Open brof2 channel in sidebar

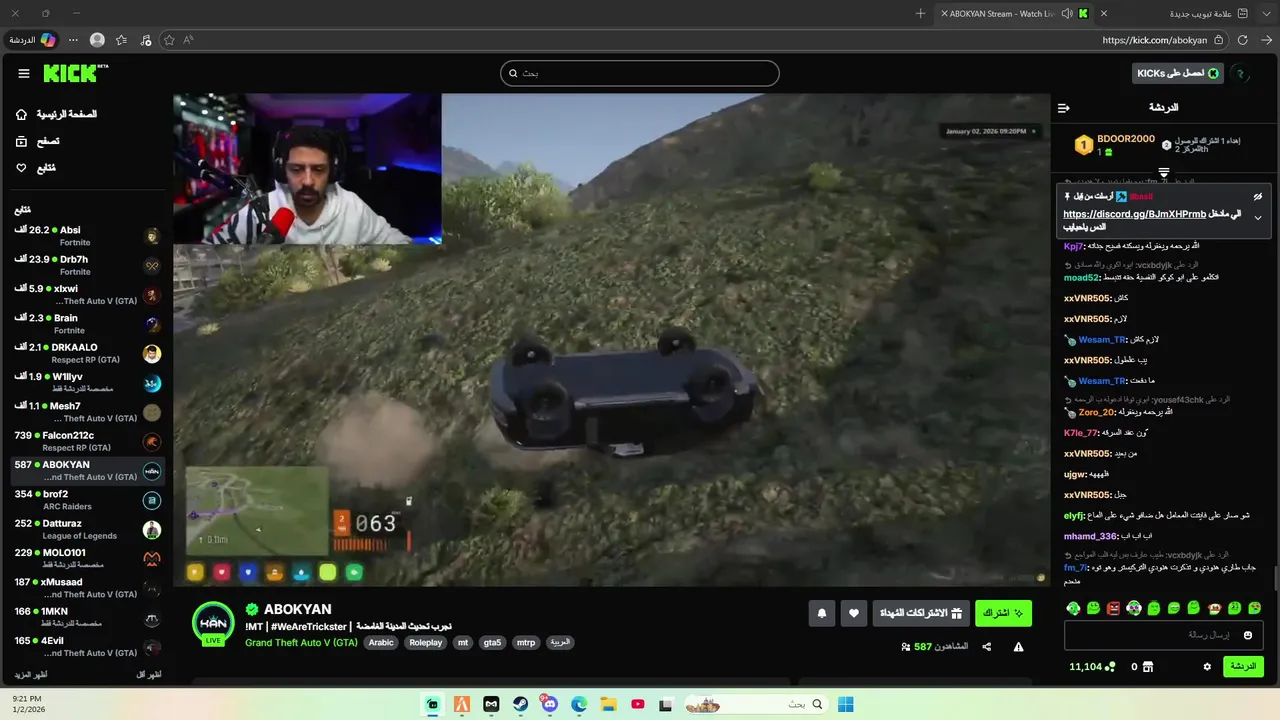click(87, 500)
